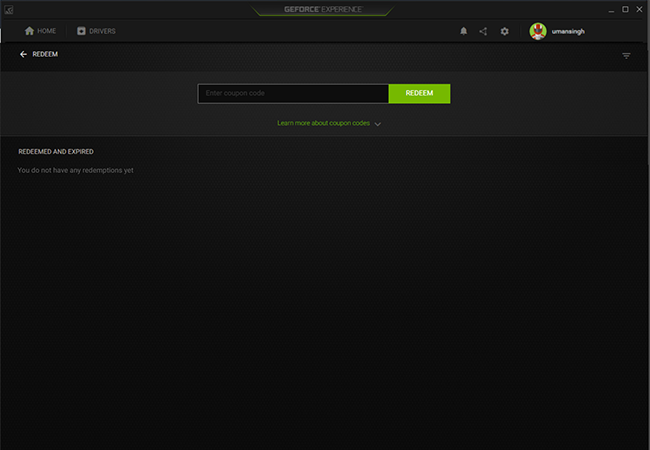Click the user profile avatar
Viewport: 650px width, 450px height.
[538, 31]
